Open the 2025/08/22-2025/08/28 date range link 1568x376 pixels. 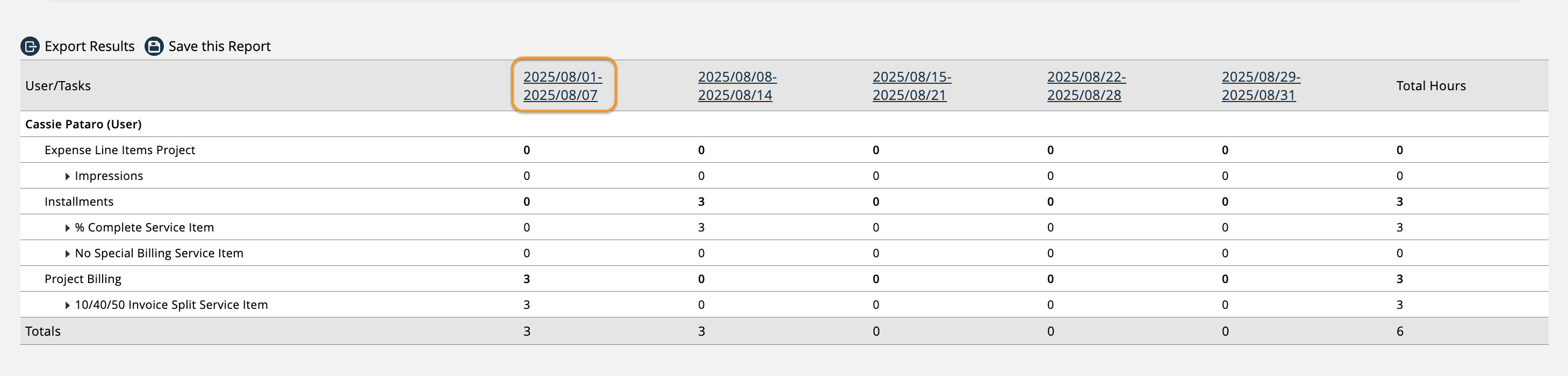[1087, 85]
